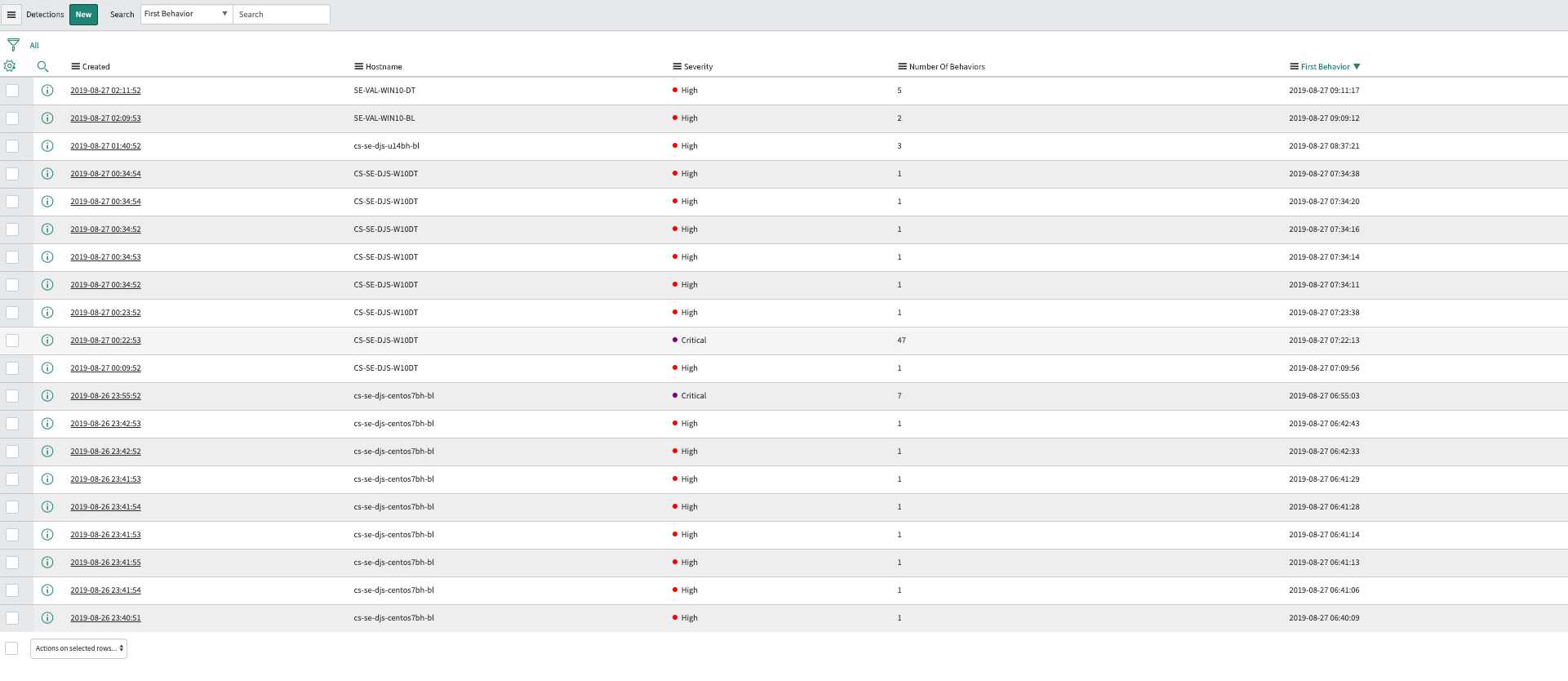The image size is (1568, 681).
Task: Click Critical severity with 47 behaviors
Action: [x=694, y=340]
